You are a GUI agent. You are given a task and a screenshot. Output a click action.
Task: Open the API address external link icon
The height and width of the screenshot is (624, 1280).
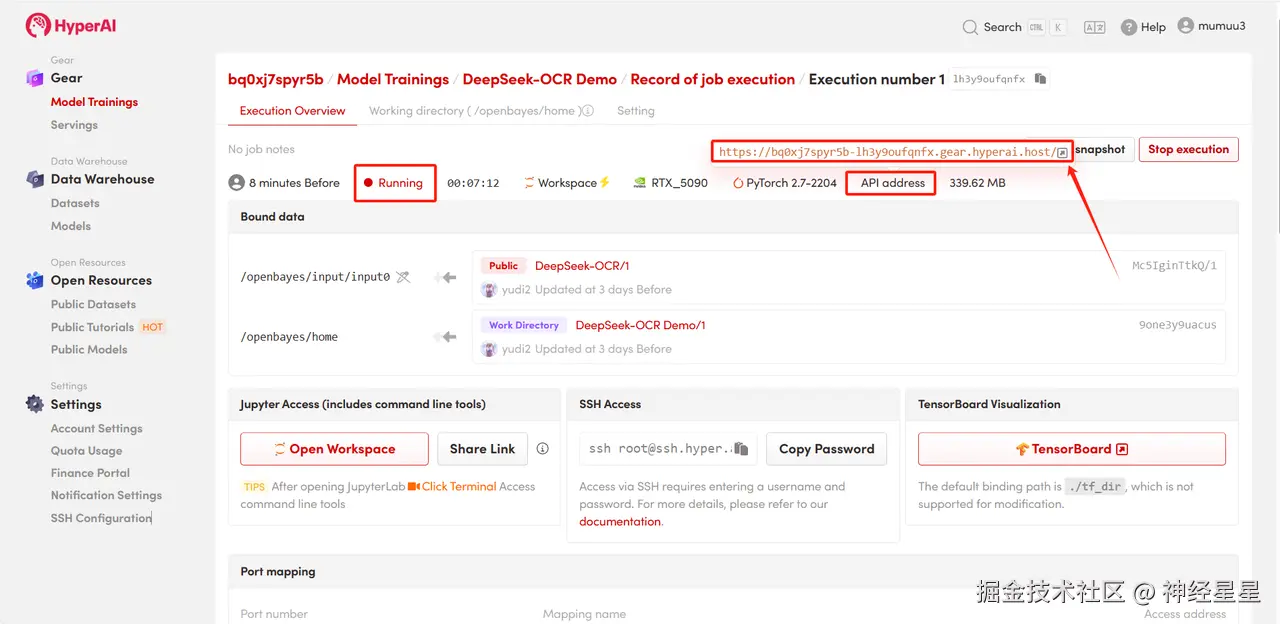(1062, 152)
